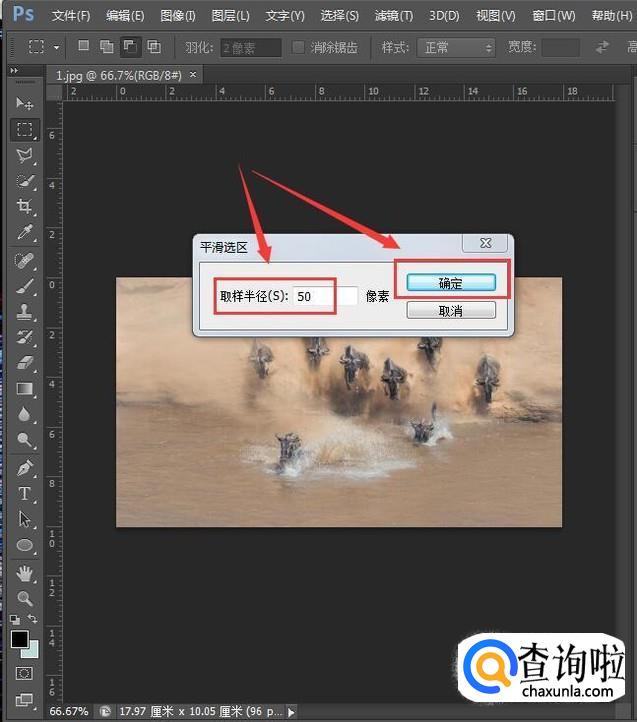Click the black foreground color swatch
Image resolution: width=637 pixels, height=722 pixels.
[19, 639]
